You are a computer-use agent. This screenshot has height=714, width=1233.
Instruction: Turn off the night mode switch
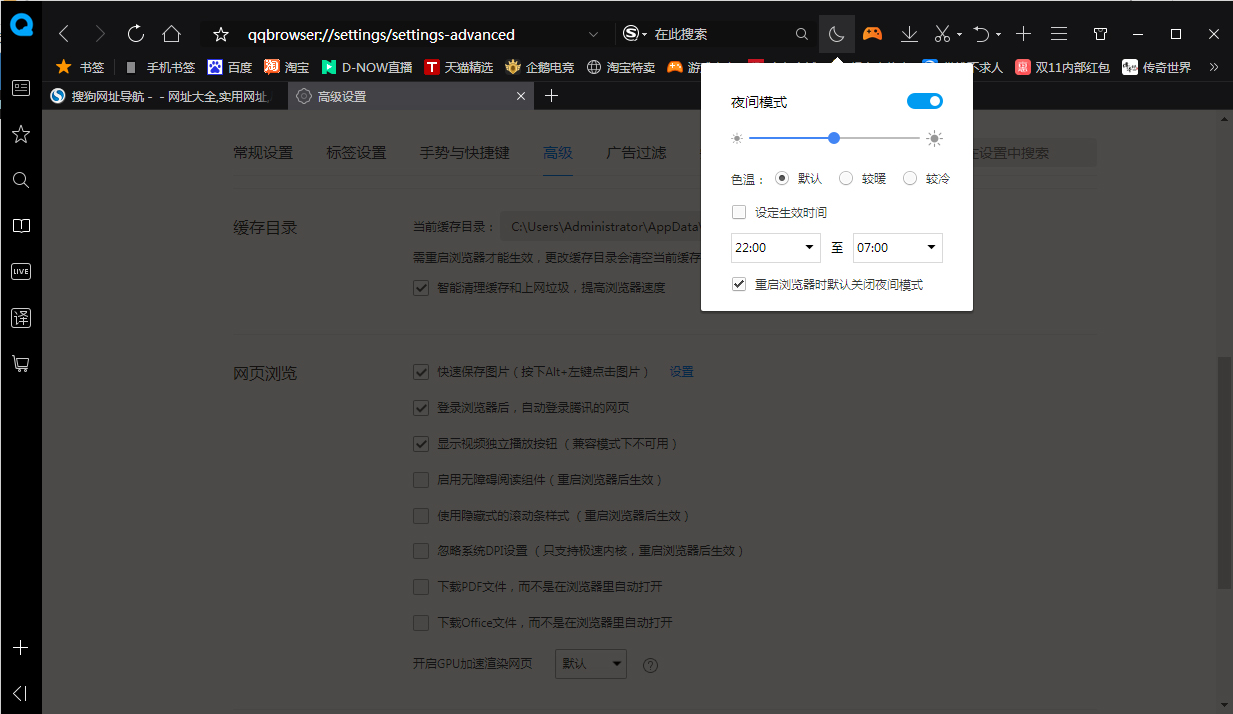[924, 100]
